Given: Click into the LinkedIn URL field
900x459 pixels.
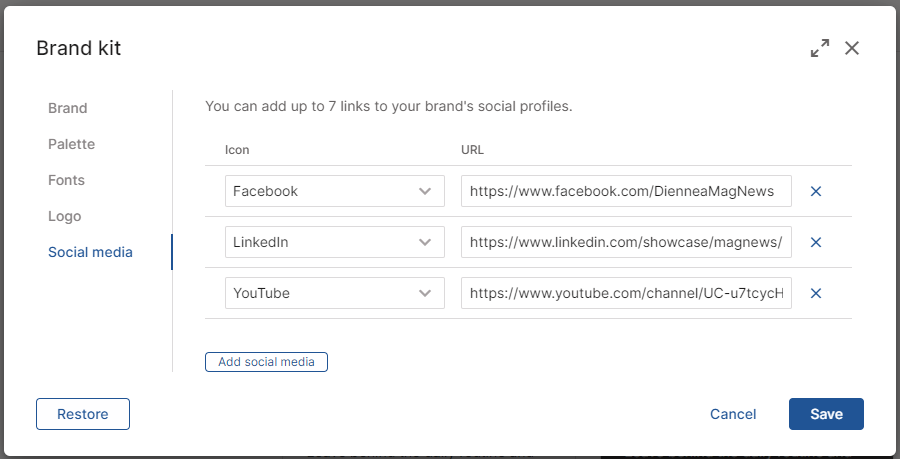Looking at the screenshot, I should [x=626, y=242].
